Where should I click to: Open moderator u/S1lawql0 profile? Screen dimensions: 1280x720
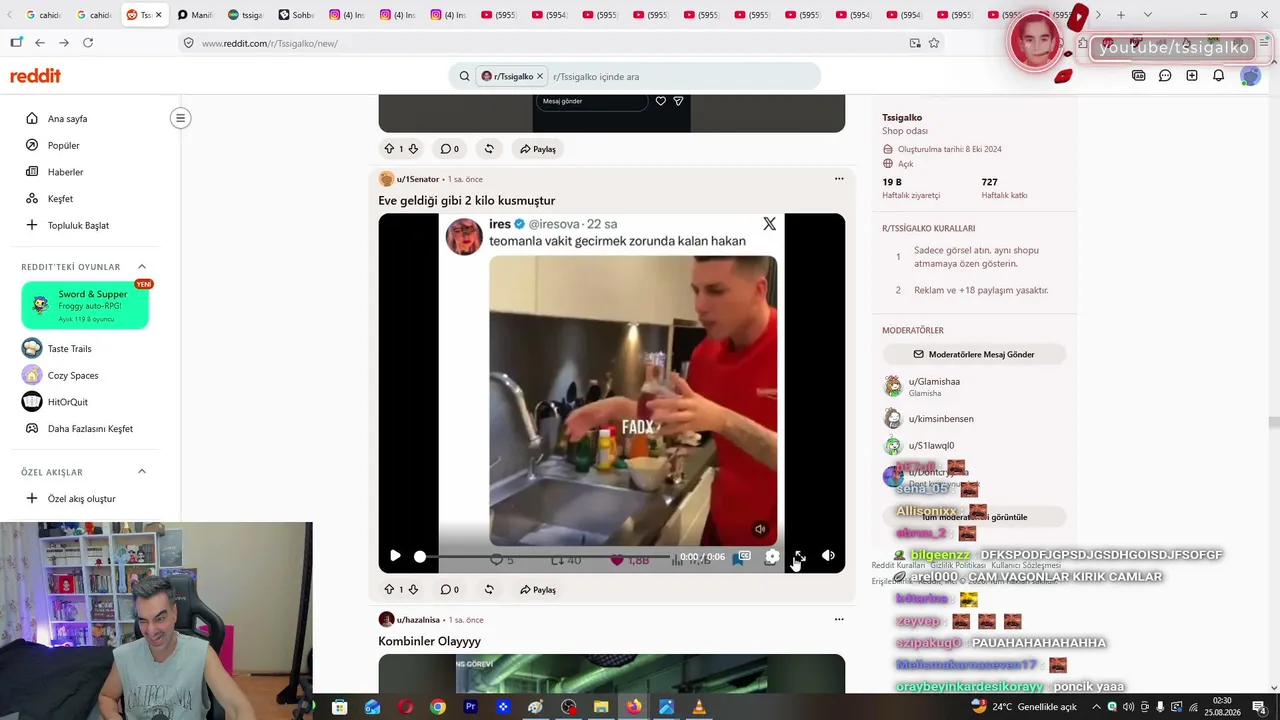coord(931,446)
